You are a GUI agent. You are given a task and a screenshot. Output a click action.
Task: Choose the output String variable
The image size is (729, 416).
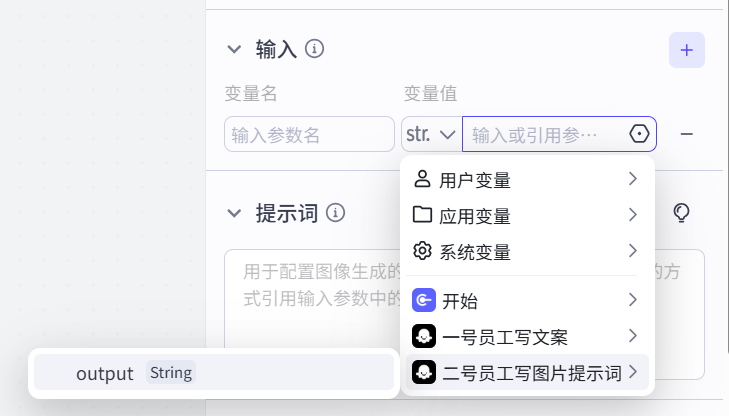[212, 373]
